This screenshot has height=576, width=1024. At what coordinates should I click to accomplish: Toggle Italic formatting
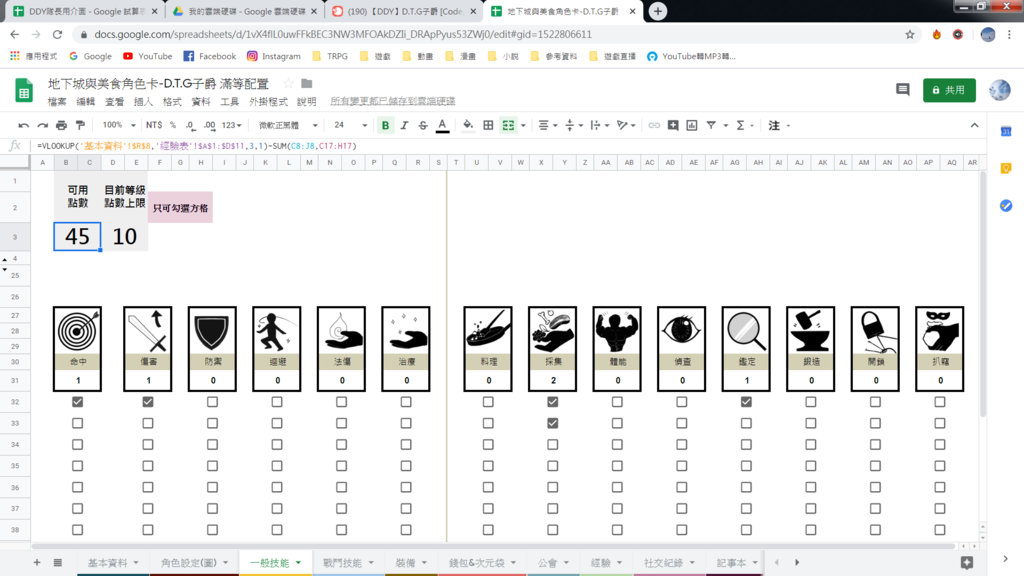click(404, 125)
